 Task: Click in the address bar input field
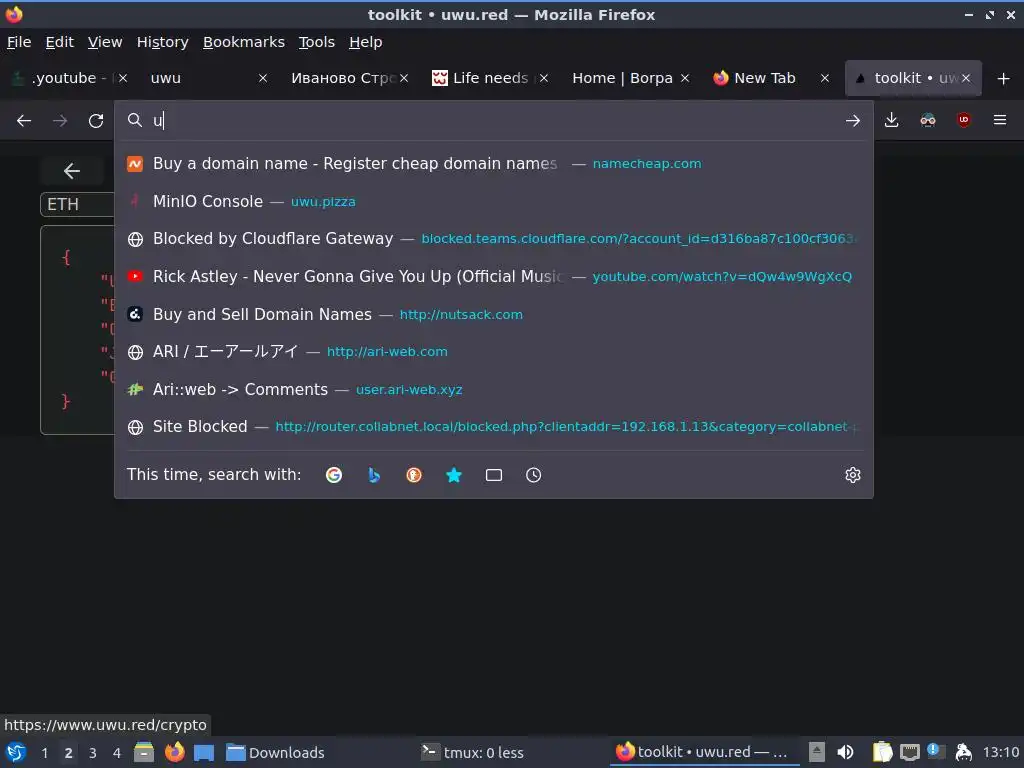tap(493, 121)
